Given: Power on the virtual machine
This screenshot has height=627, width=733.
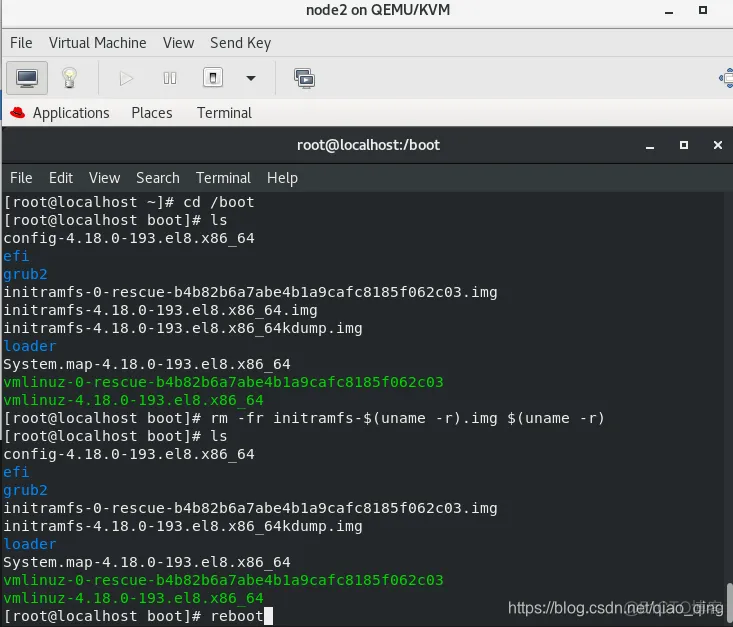Looking at the screenshot, I should (x=126, y=78).
